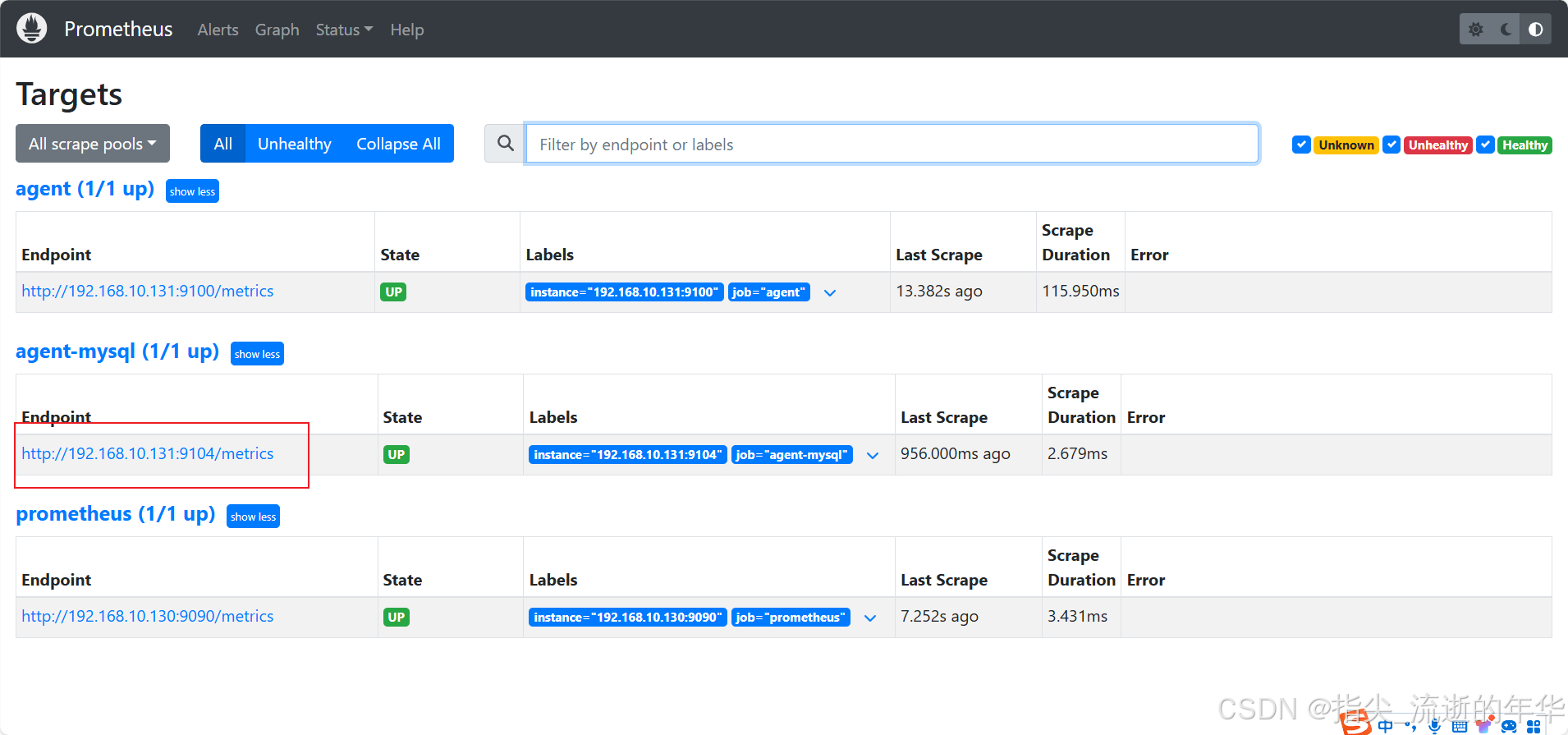Click the 956.000ms ago last scrape value

pos(956,454)
